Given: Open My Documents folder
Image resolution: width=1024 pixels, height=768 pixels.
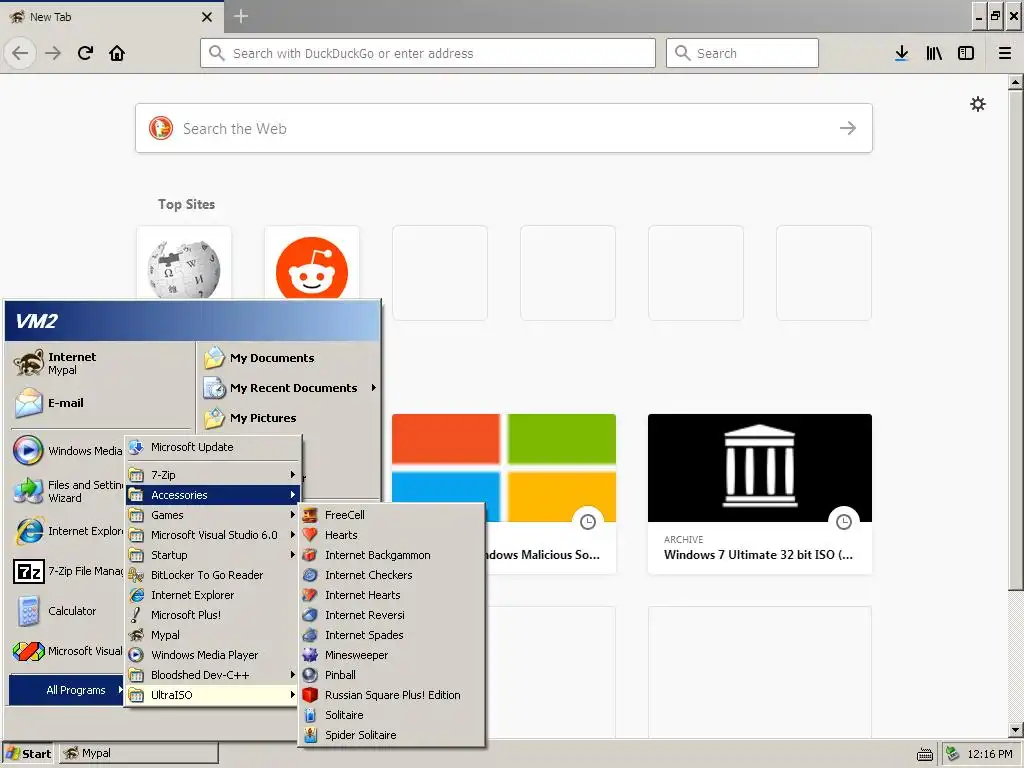Looking at the screenshot, I should pyautogui.click(x=289, y=358).
